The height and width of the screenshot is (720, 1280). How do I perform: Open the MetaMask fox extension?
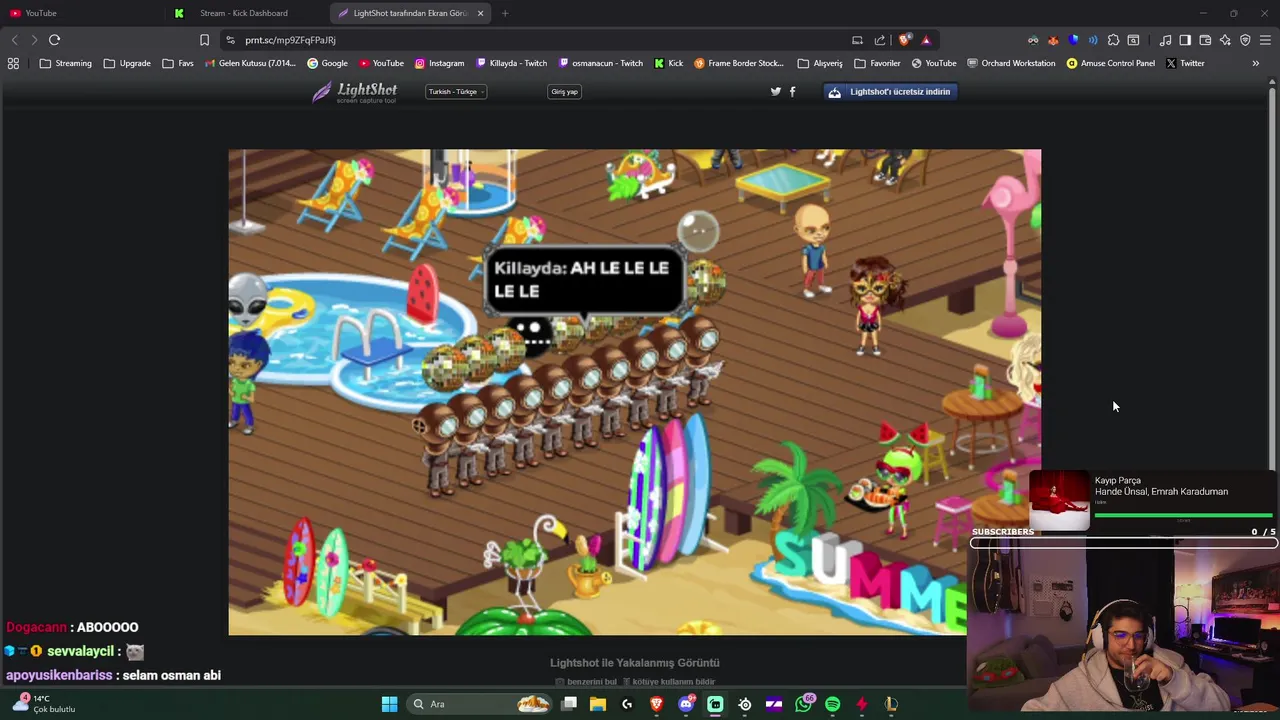click(x=1053, y=40)
